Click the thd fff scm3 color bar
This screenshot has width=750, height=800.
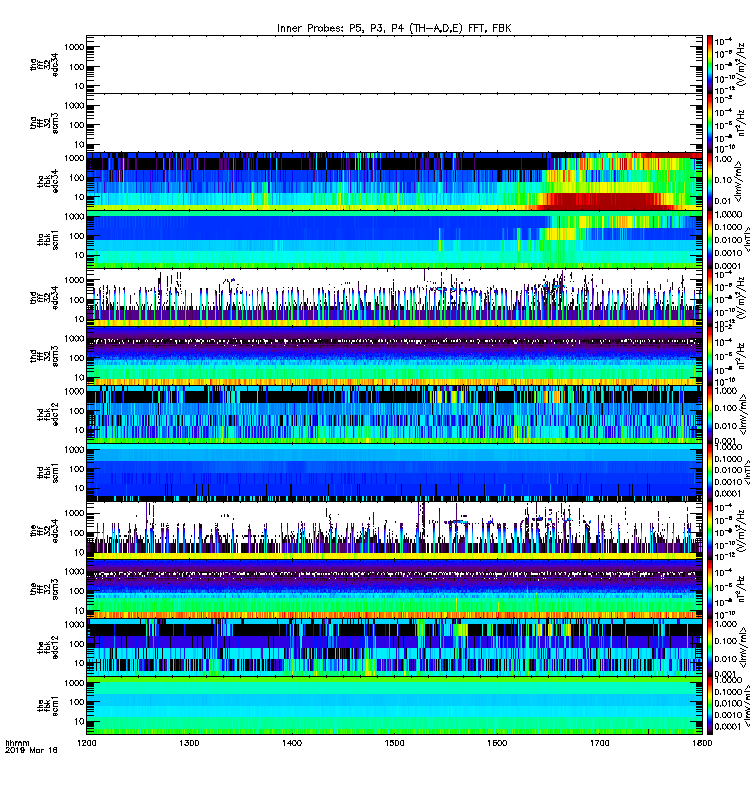click(709, 356)
